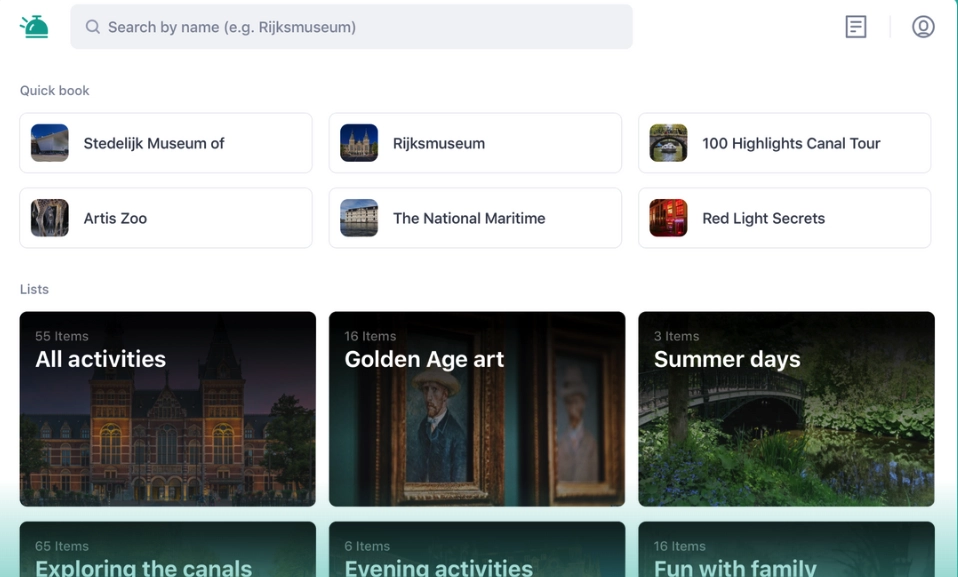Click the green service bell logo

pyautogui.click(x=34, y=27)
